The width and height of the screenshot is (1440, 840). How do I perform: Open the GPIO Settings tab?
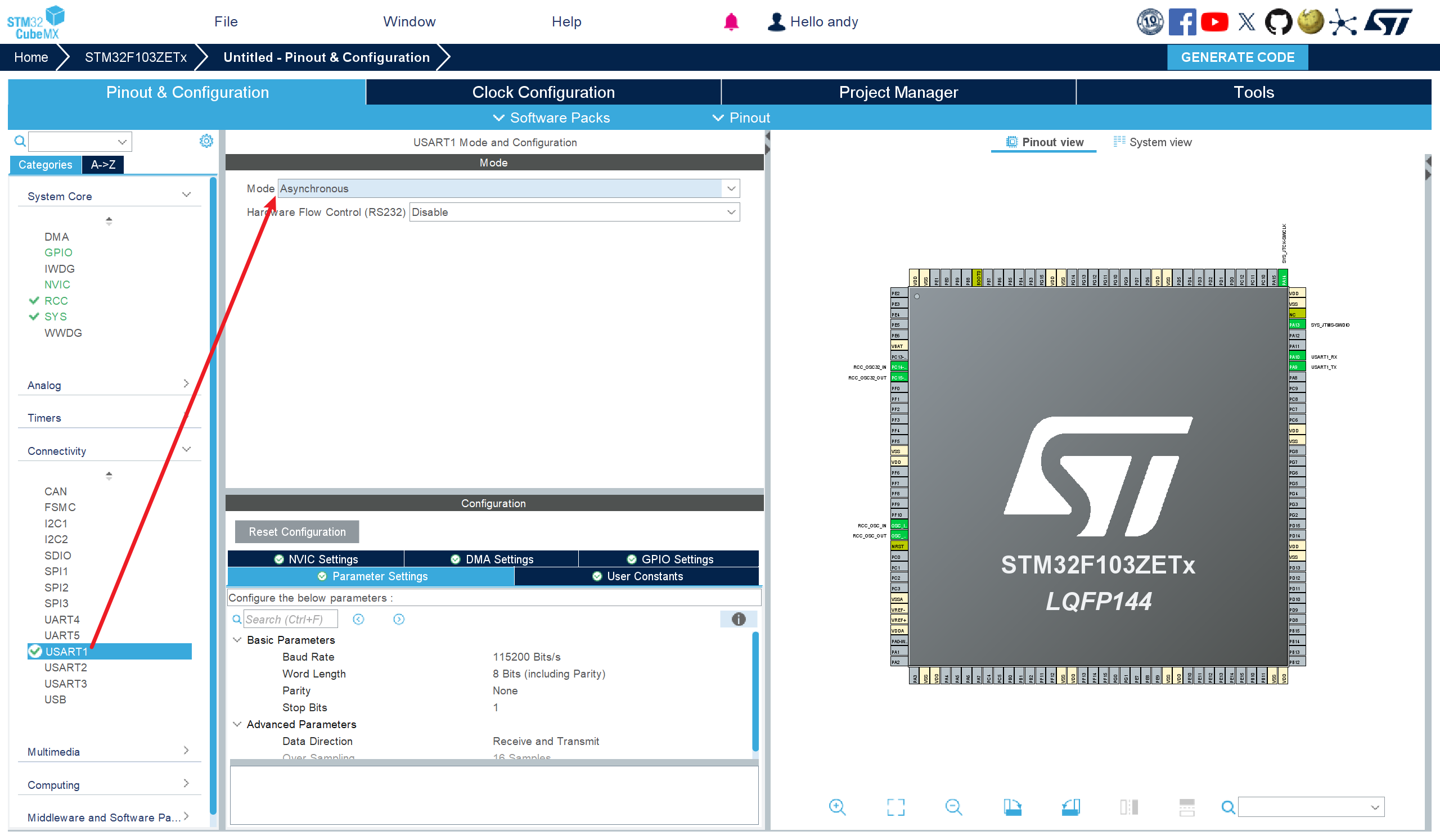669,559
